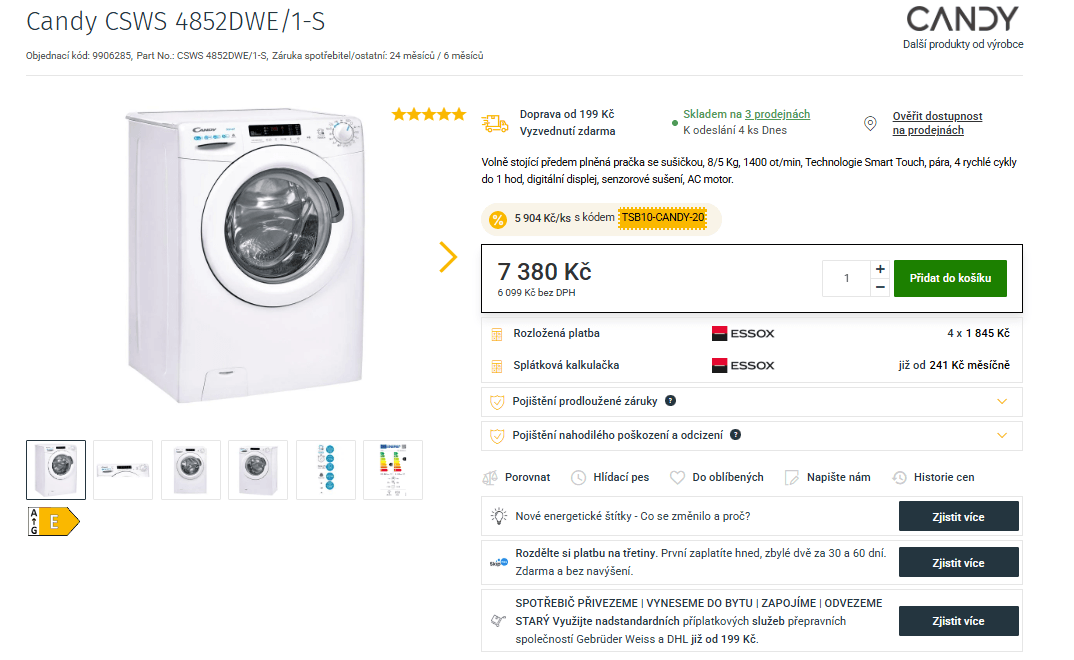Open Hlídací pes clock icon
The width and height of the screenshot is (1074, 660).
(579, 478)
